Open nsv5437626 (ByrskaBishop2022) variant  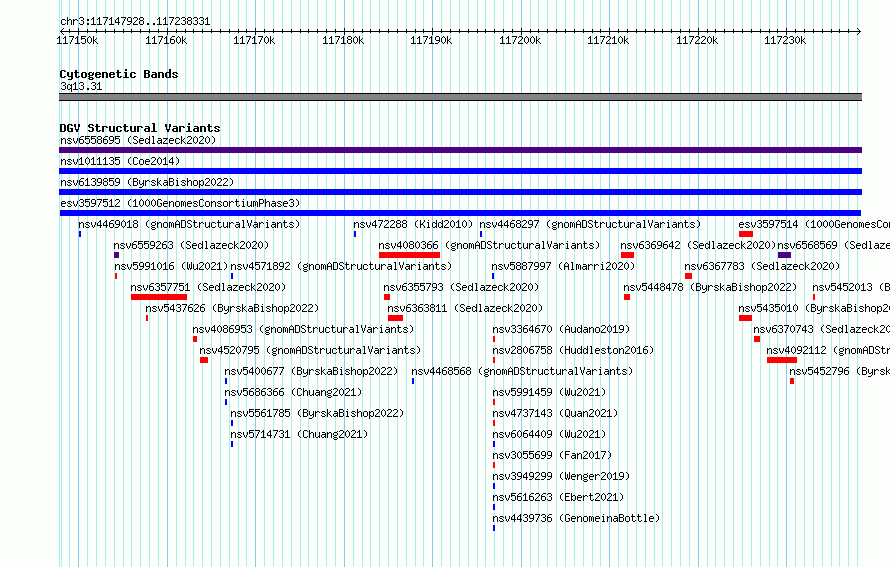[232, 308]
